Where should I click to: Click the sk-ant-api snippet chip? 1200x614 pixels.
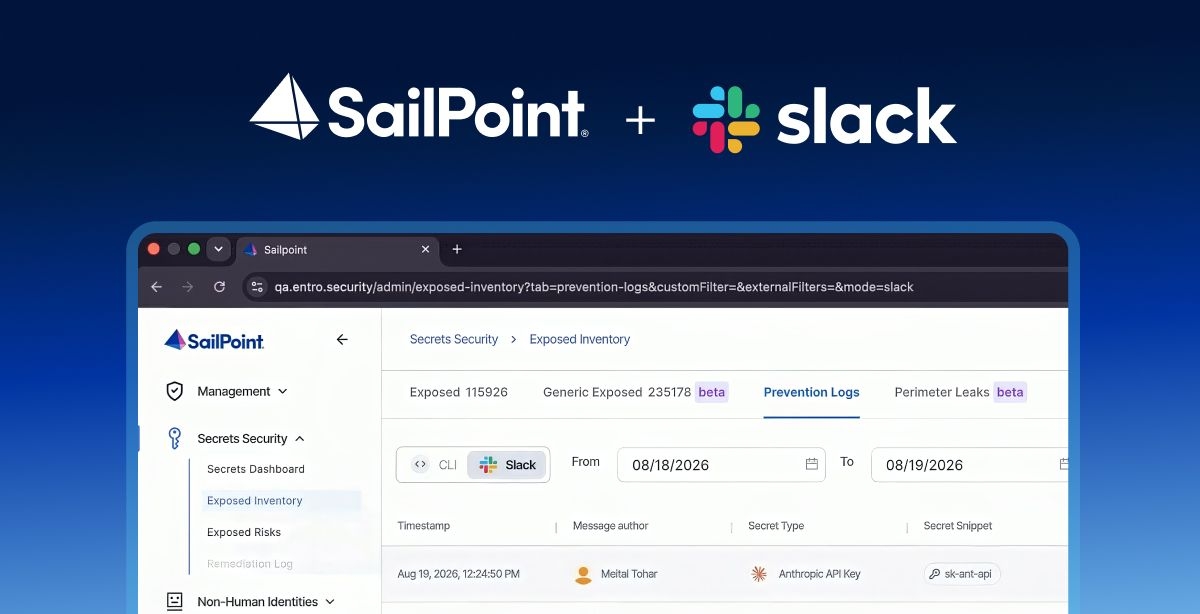click(x=962, y=574)
